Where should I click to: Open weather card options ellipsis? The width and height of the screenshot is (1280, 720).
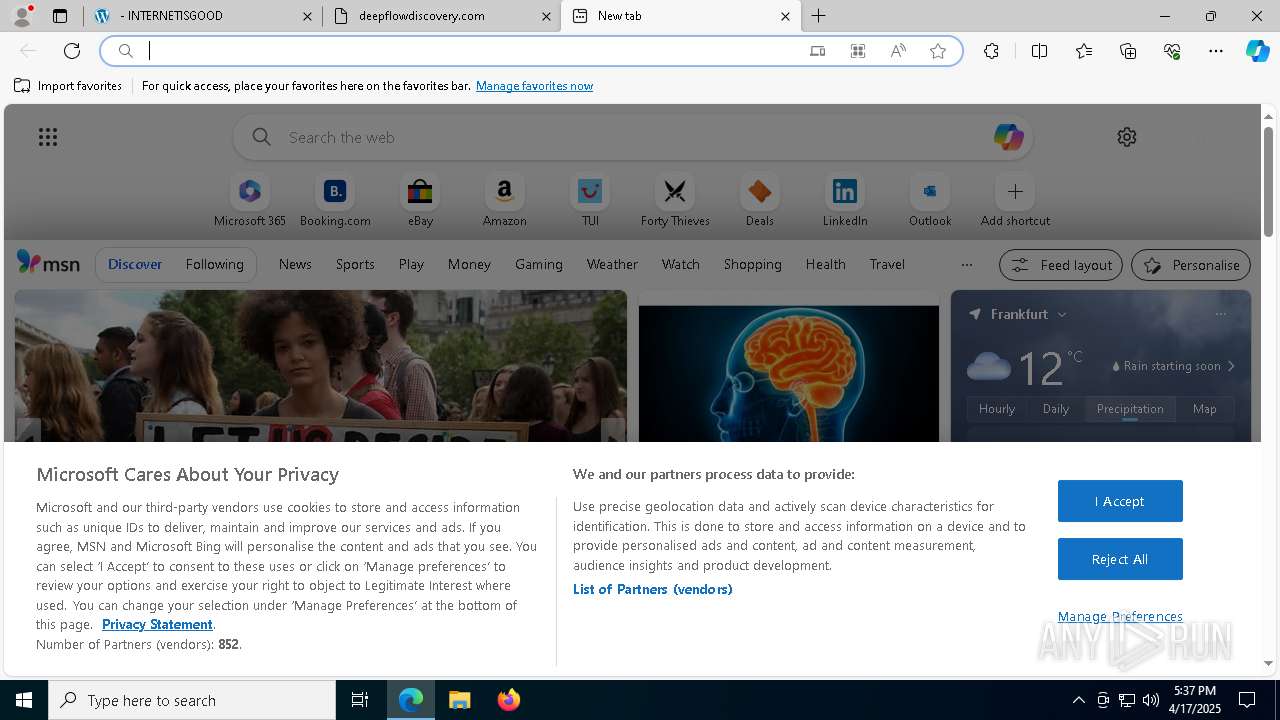1220,314
